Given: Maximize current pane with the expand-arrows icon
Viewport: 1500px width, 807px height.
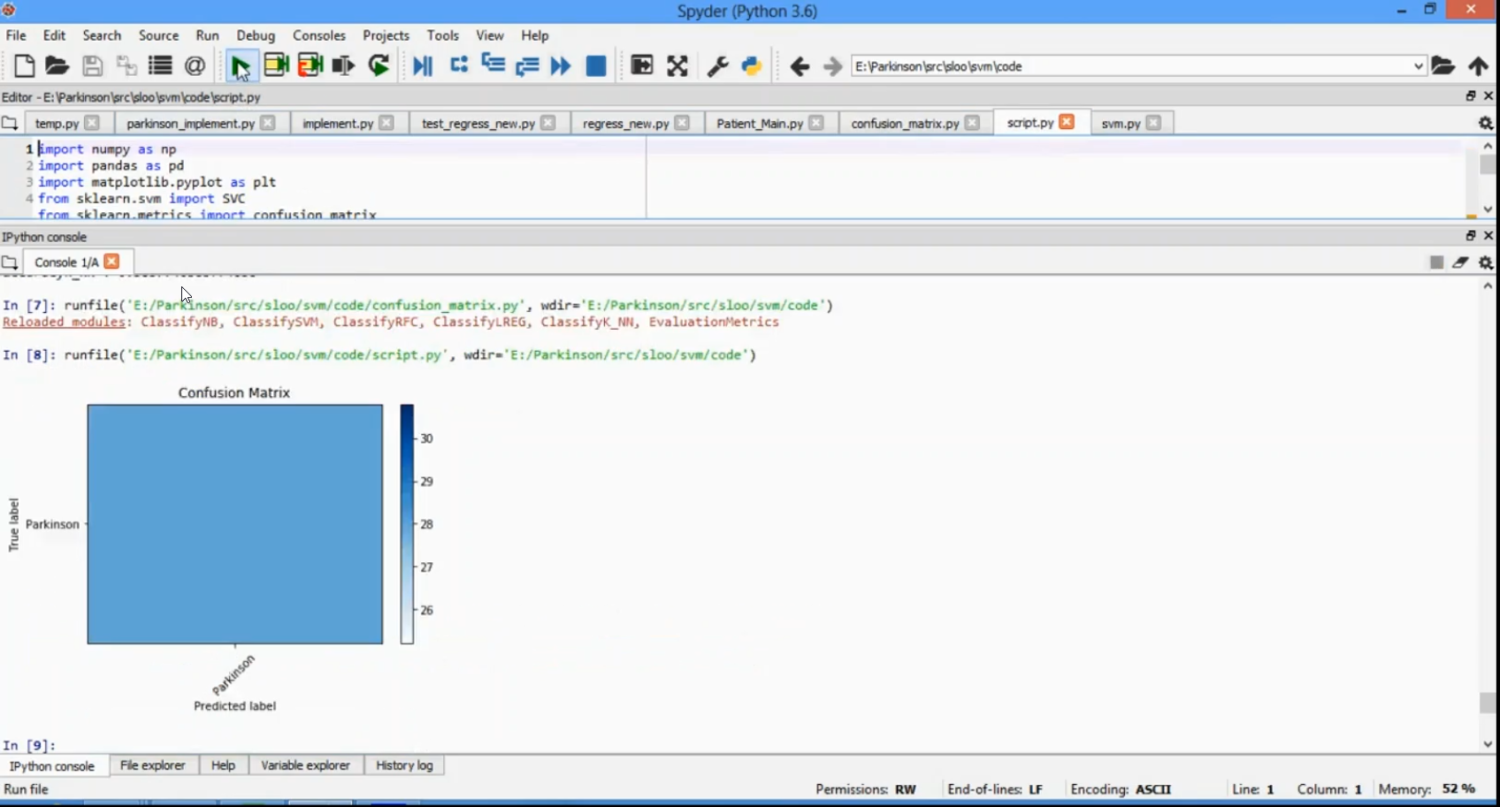Looking at the screenshot, I should (x=677, y=66).
